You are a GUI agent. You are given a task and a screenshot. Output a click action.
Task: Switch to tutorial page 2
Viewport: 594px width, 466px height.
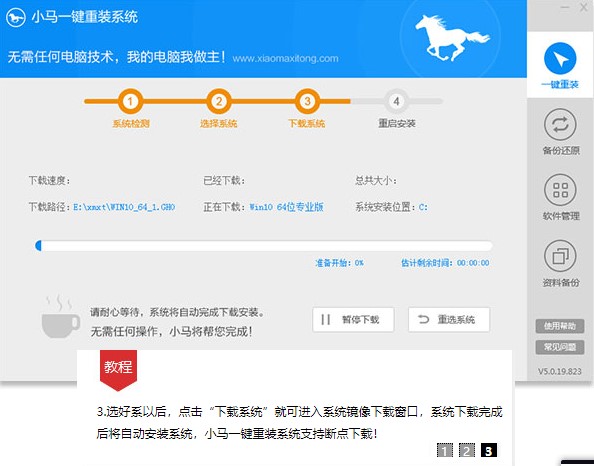click(466, 450)
